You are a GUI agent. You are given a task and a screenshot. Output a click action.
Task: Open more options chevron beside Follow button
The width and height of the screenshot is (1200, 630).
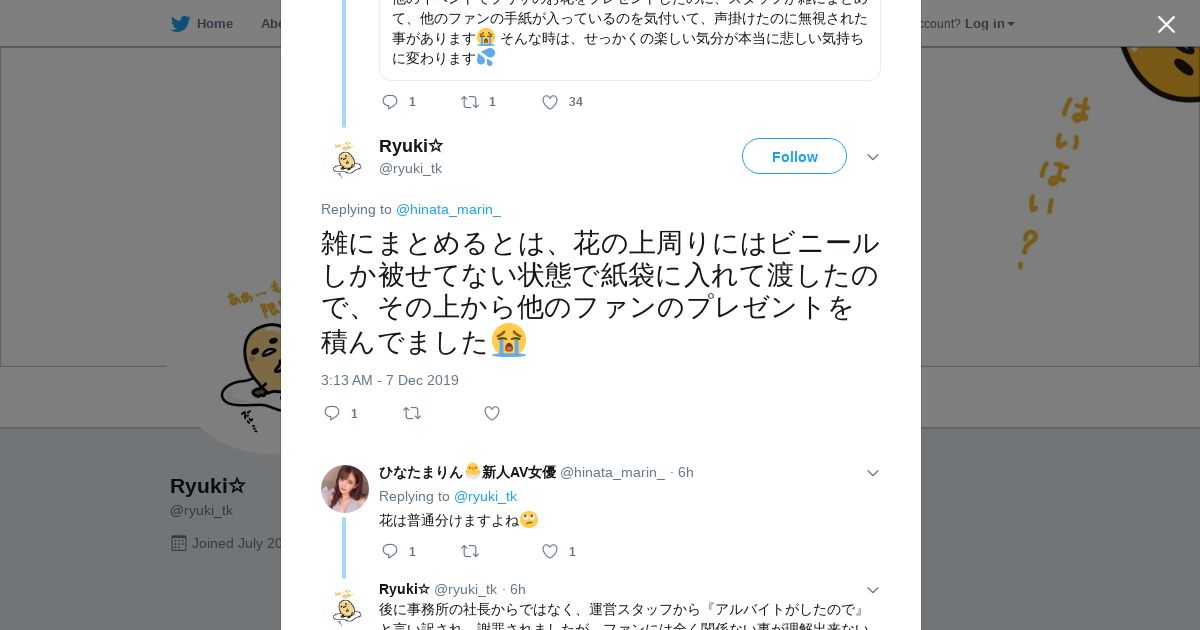(873, 157)
